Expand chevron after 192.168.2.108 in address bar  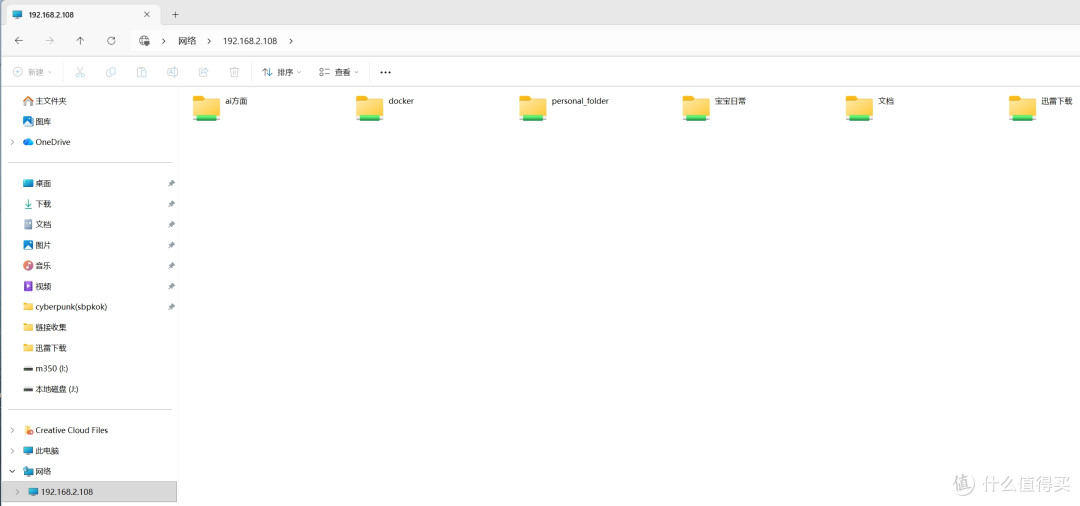tap(291, 41)
